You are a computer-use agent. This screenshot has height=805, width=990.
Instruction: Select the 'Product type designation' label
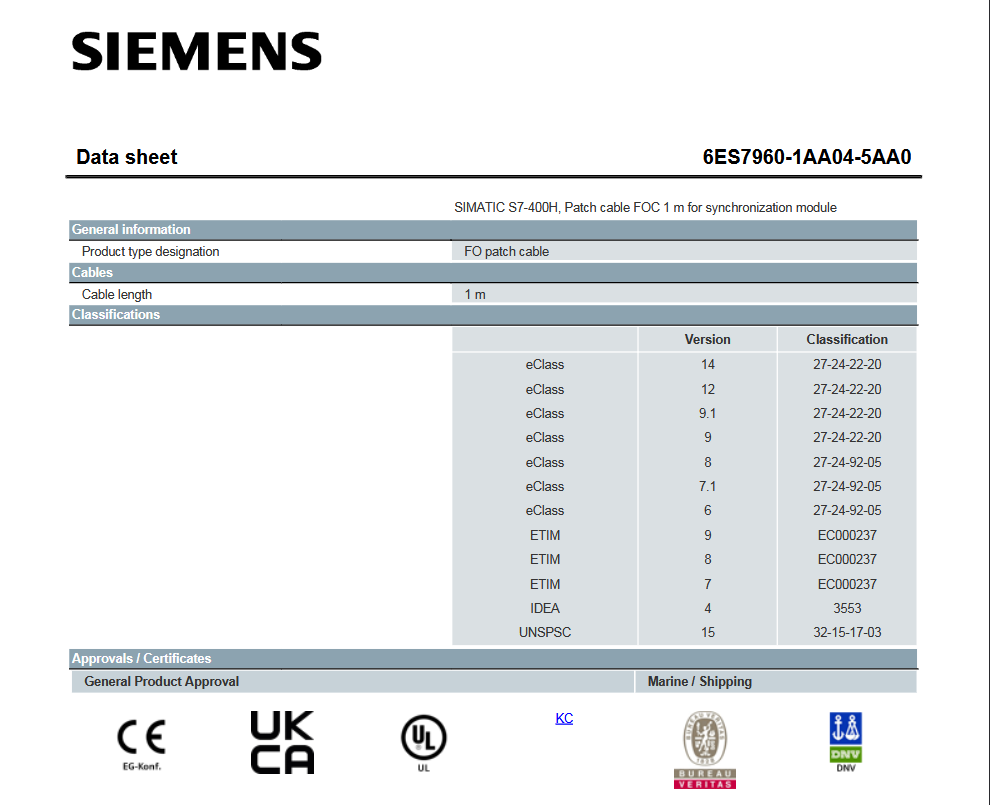(150, 251)
